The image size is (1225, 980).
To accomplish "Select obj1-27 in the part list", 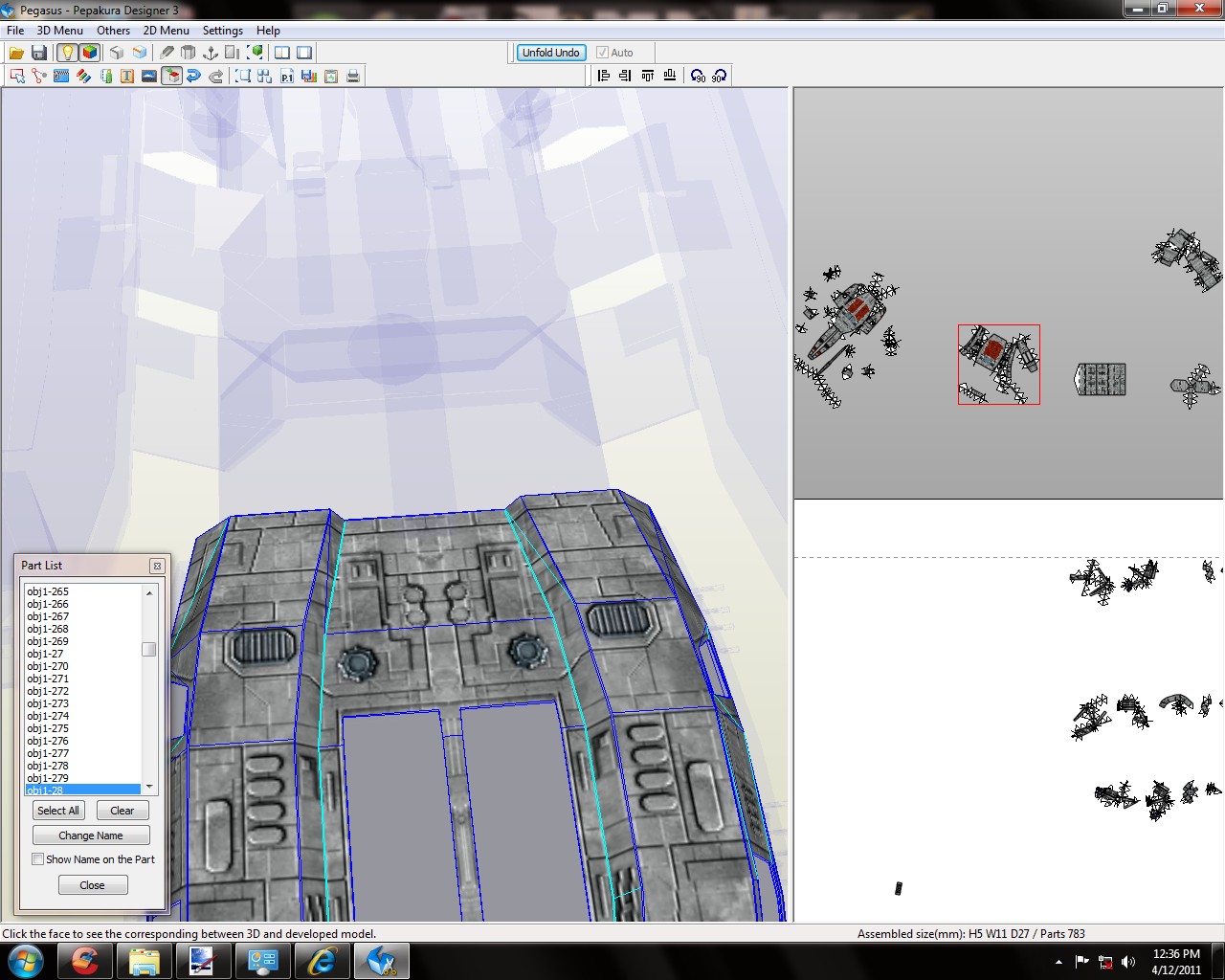I will coord(82,654).
